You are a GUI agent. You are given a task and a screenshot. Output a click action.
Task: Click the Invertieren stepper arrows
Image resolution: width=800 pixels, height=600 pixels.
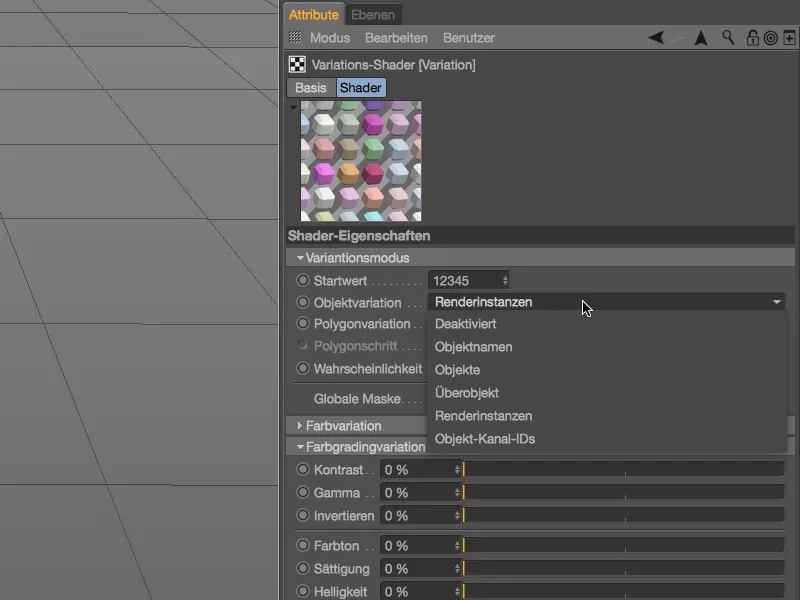457,515
